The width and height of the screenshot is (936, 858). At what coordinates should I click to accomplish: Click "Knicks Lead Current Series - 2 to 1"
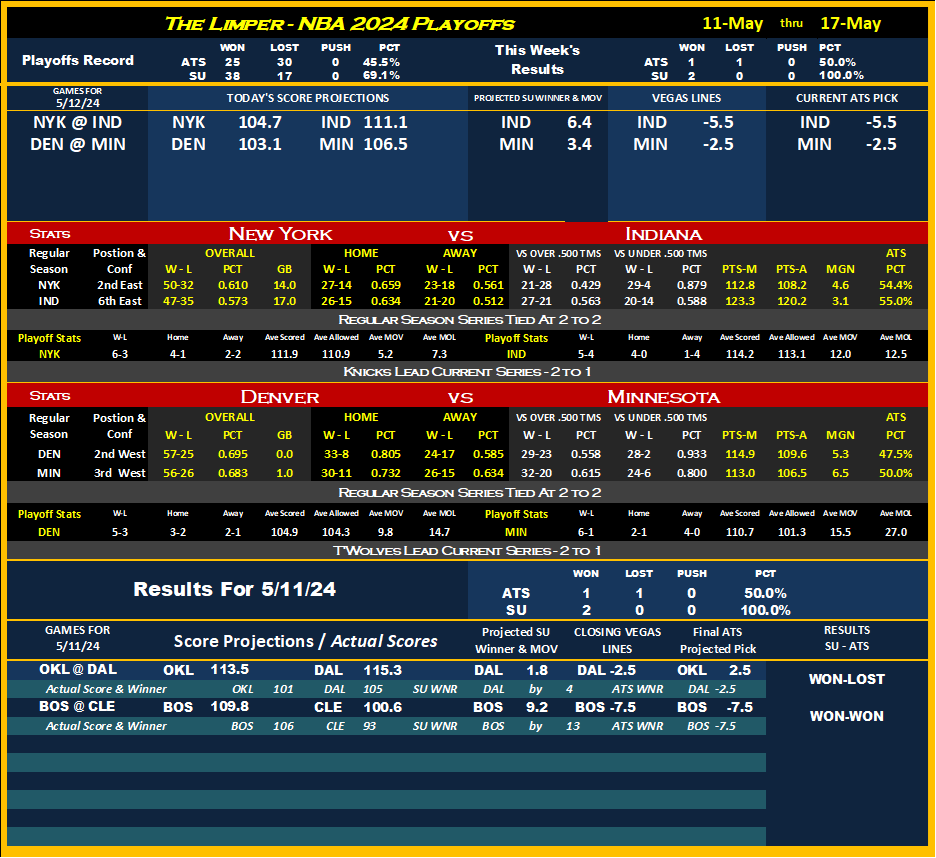pyautogui.click(x=467, y=372)
